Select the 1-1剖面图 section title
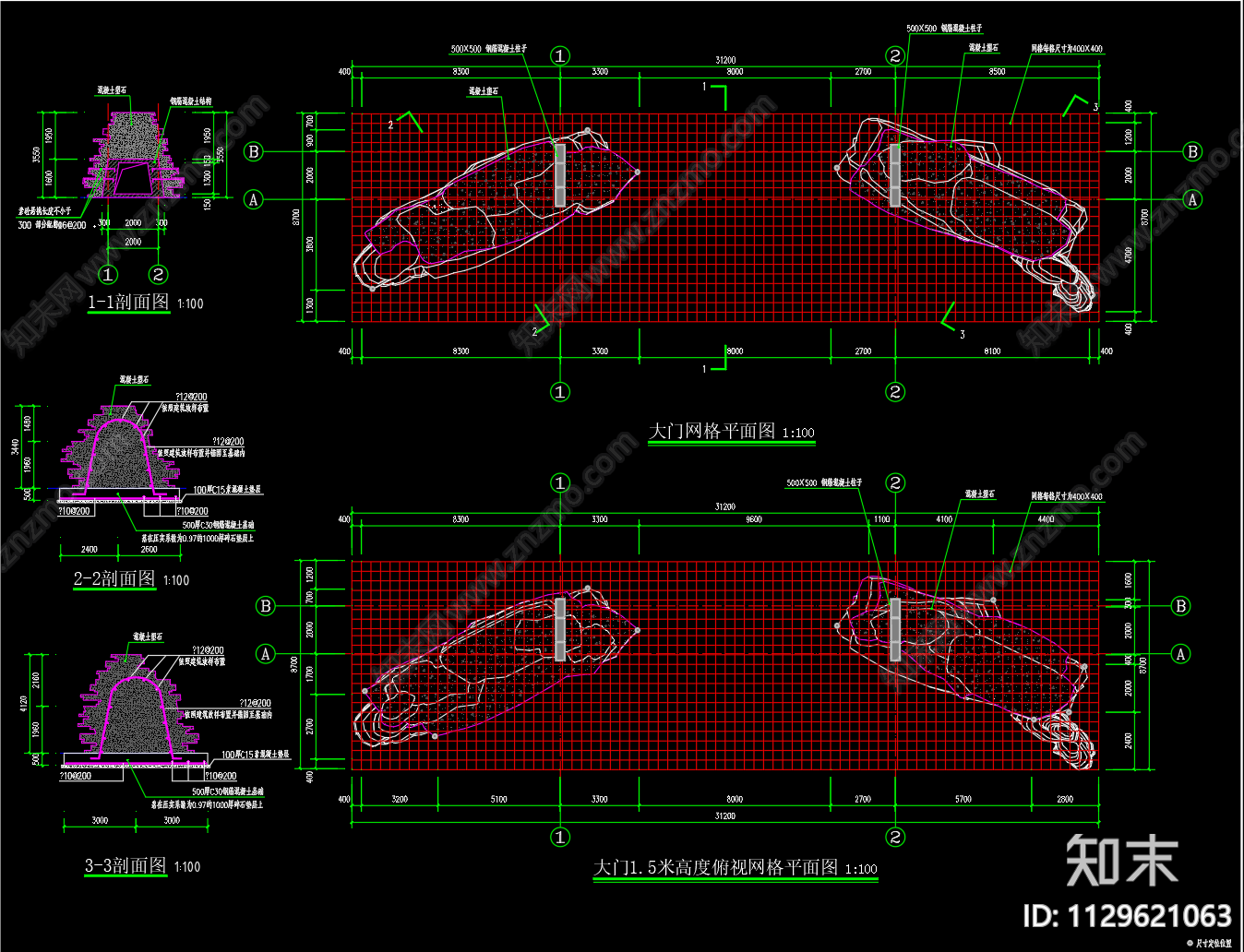 (128, 303)
